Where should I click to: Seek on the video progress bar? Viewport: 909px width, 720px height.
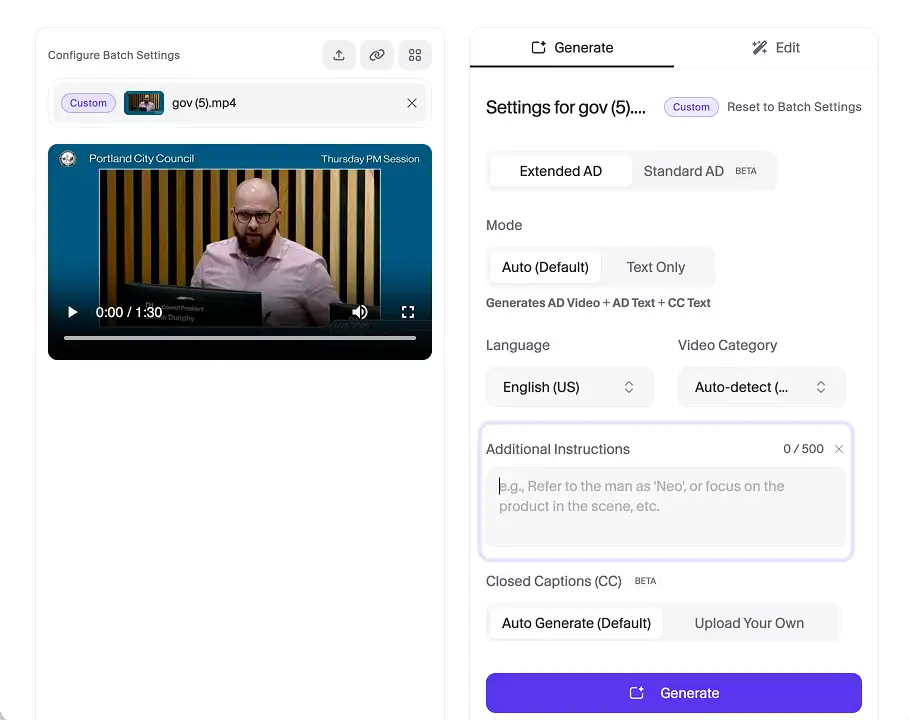click(x=240, y=338)
